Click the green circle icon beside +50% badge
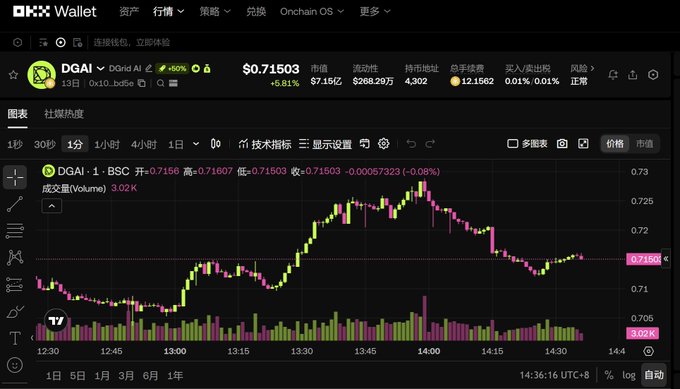The width and height of the screenshot is (680, 389). tap(196, 69)
